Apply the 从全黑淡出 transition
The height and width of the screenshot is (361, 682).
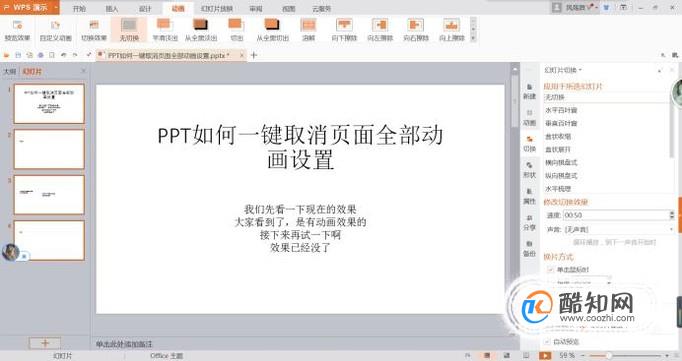click(201, 30)
